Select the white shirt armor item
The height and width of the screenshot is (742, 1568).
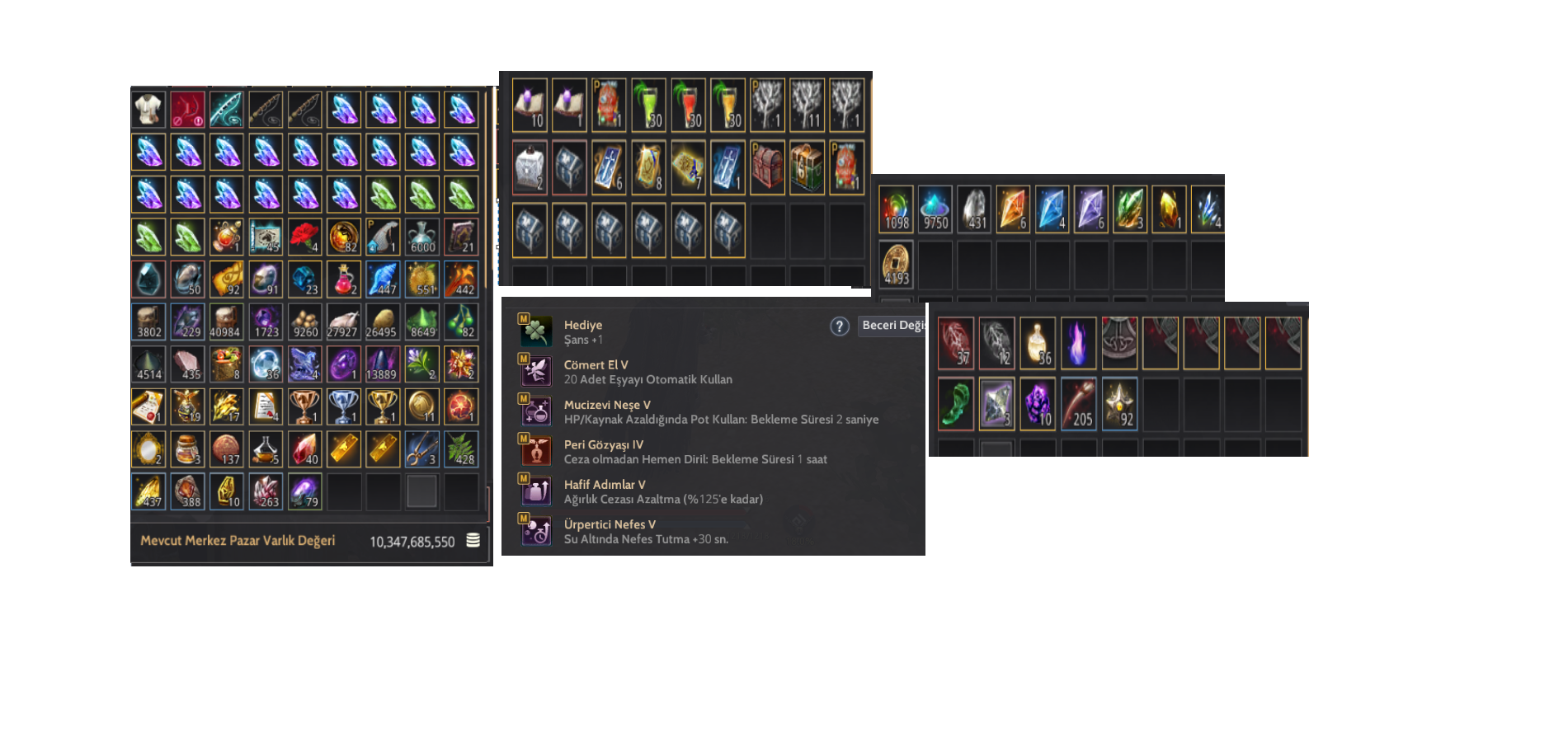(x=148, y=110)
